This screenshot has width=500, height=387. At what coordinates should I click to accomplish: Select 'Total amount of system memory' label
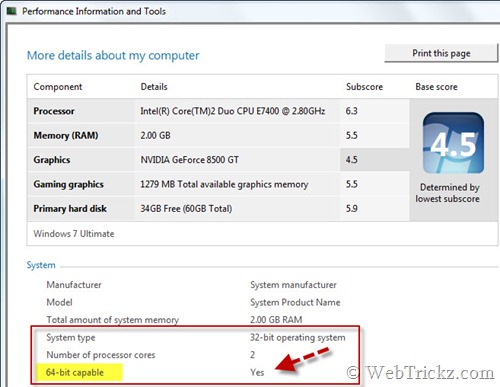click(x=113, y=320)
